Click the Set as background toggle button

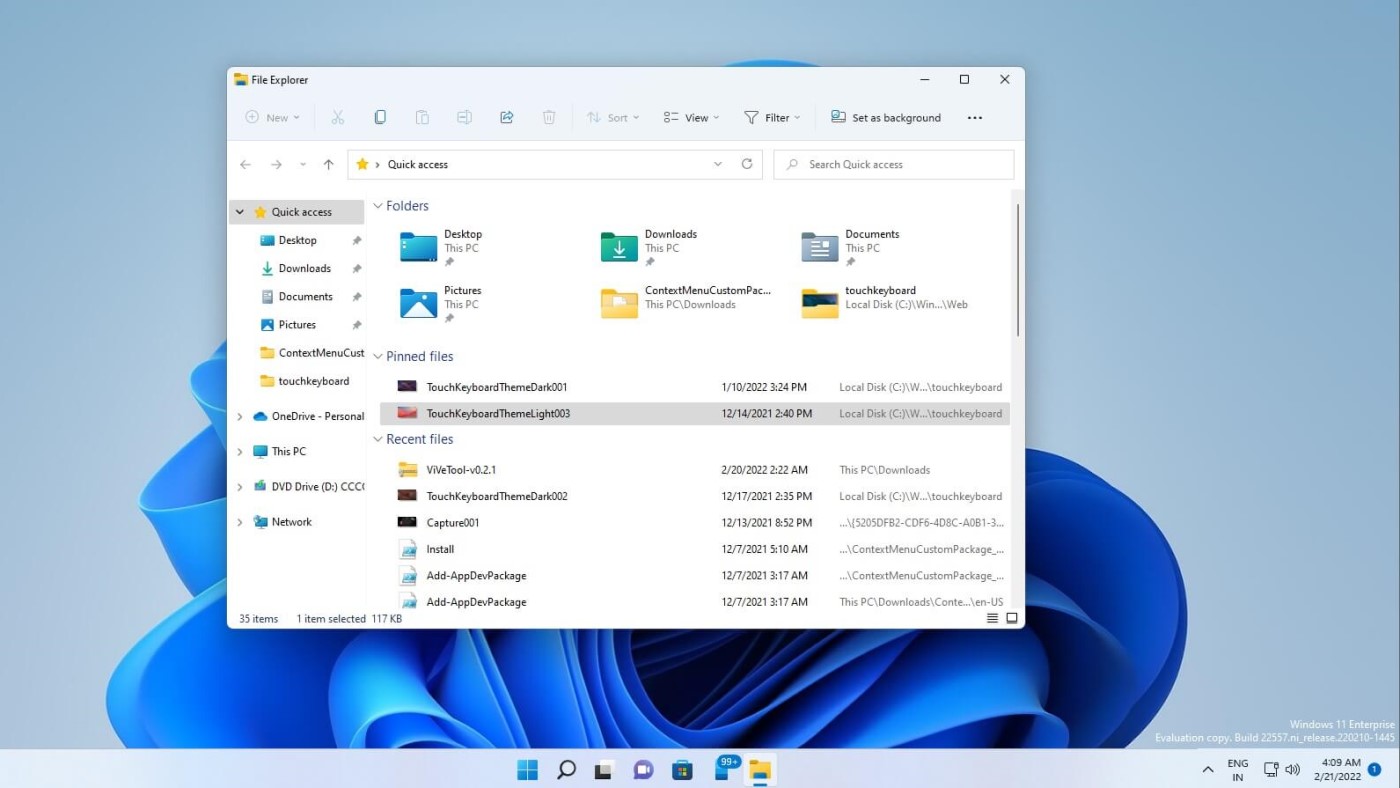coord(885,117)
